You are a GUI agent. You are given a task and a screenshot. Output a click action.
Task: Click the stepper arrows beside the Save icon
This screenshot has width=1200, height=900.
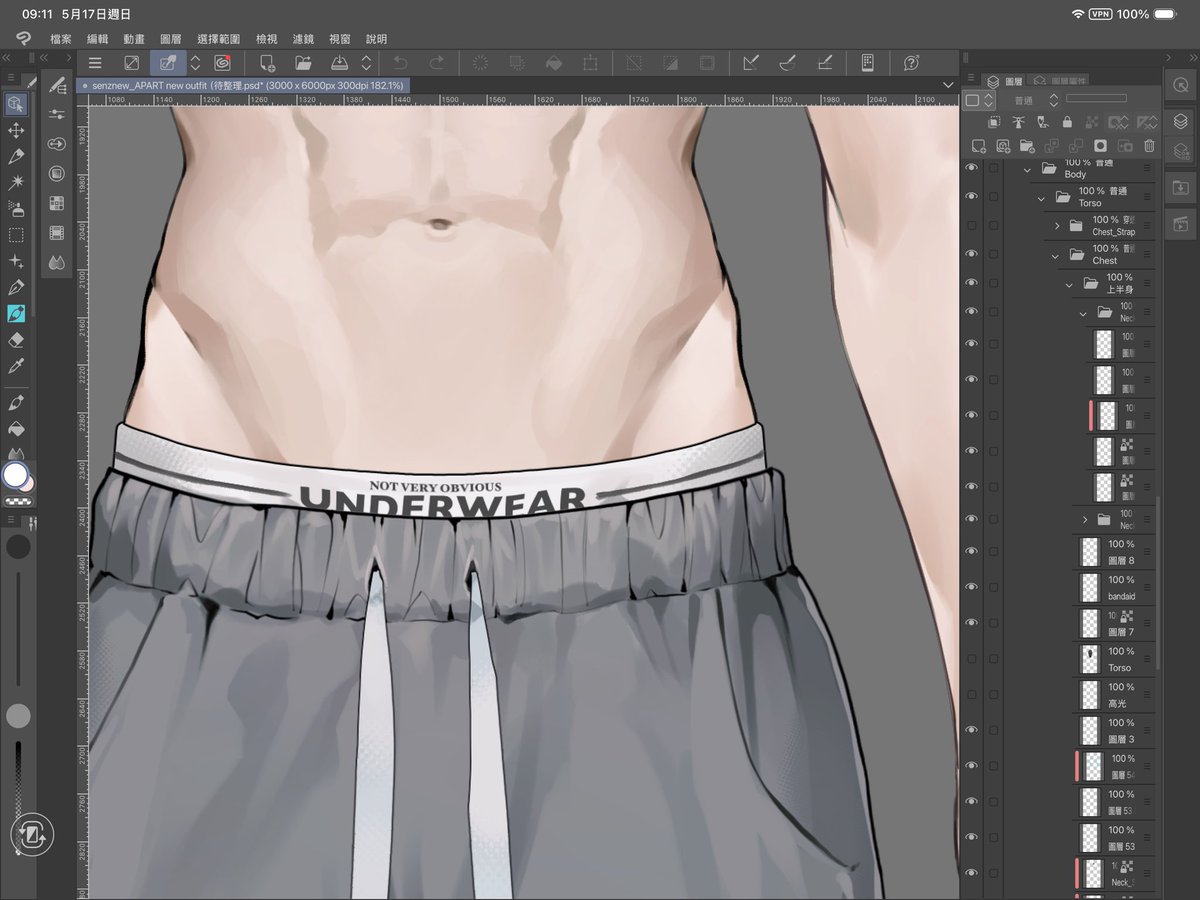point(366,63)
